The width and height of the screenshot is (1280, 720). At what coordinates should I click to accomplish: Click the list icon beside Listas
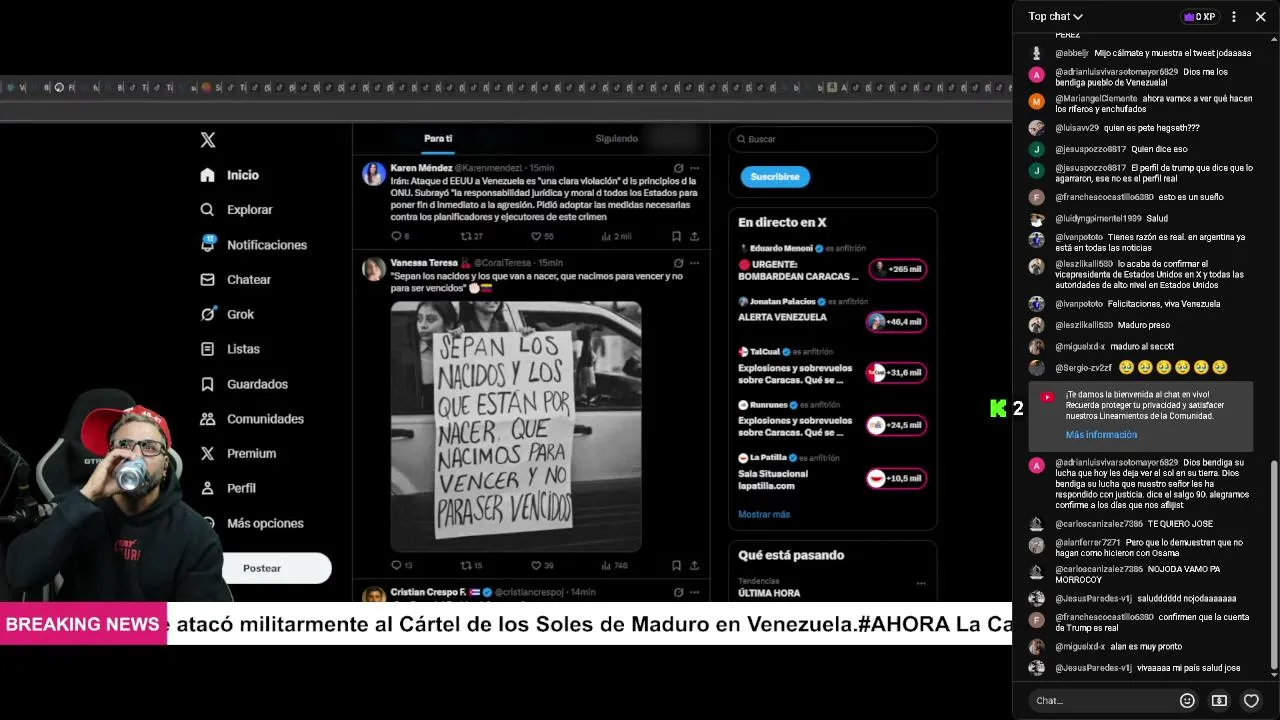point(207,349)
